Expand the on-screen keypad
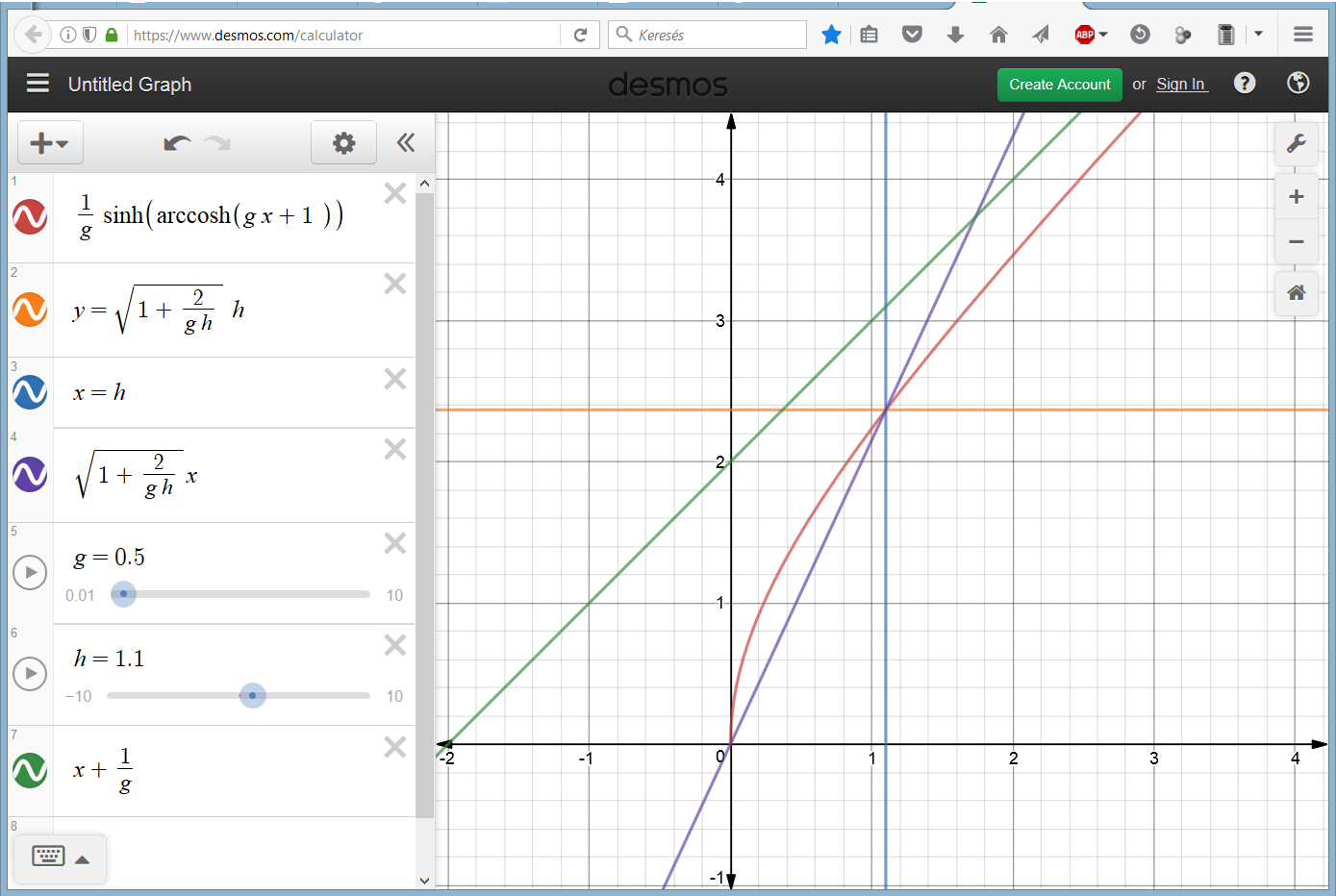Screen dimensions: 1336x896 coord(60,858)
